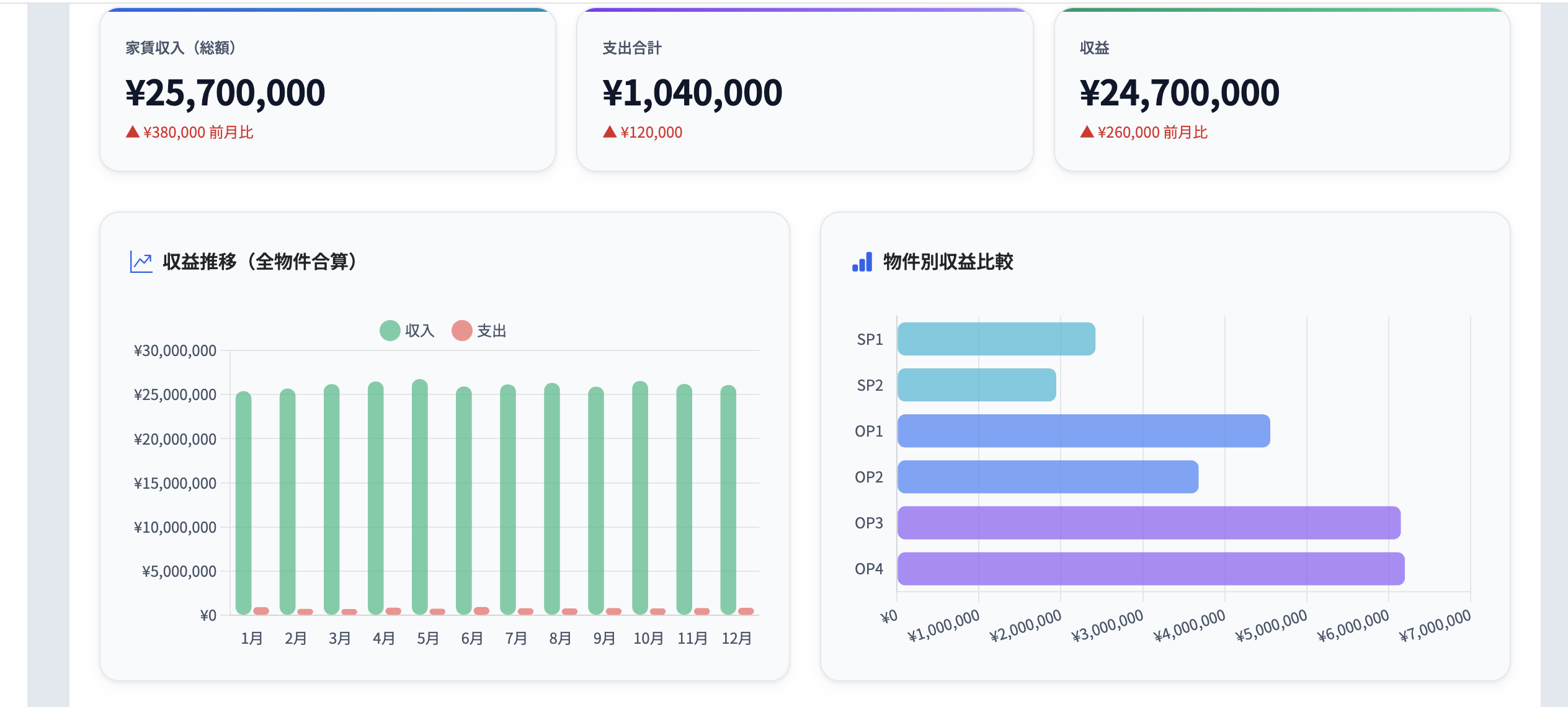Open the 支出合計 summary card
Image resolution: width=1568 pixels, height=707 pixels.
click(804, 90)
